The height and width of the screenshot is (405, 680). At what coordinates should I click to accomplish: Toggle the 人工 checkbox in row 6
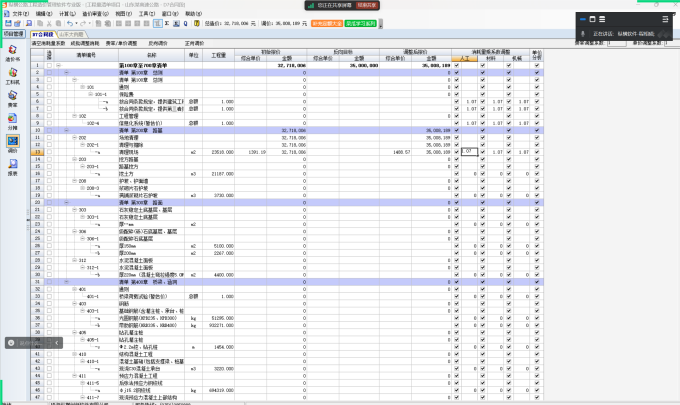(457, 101)
